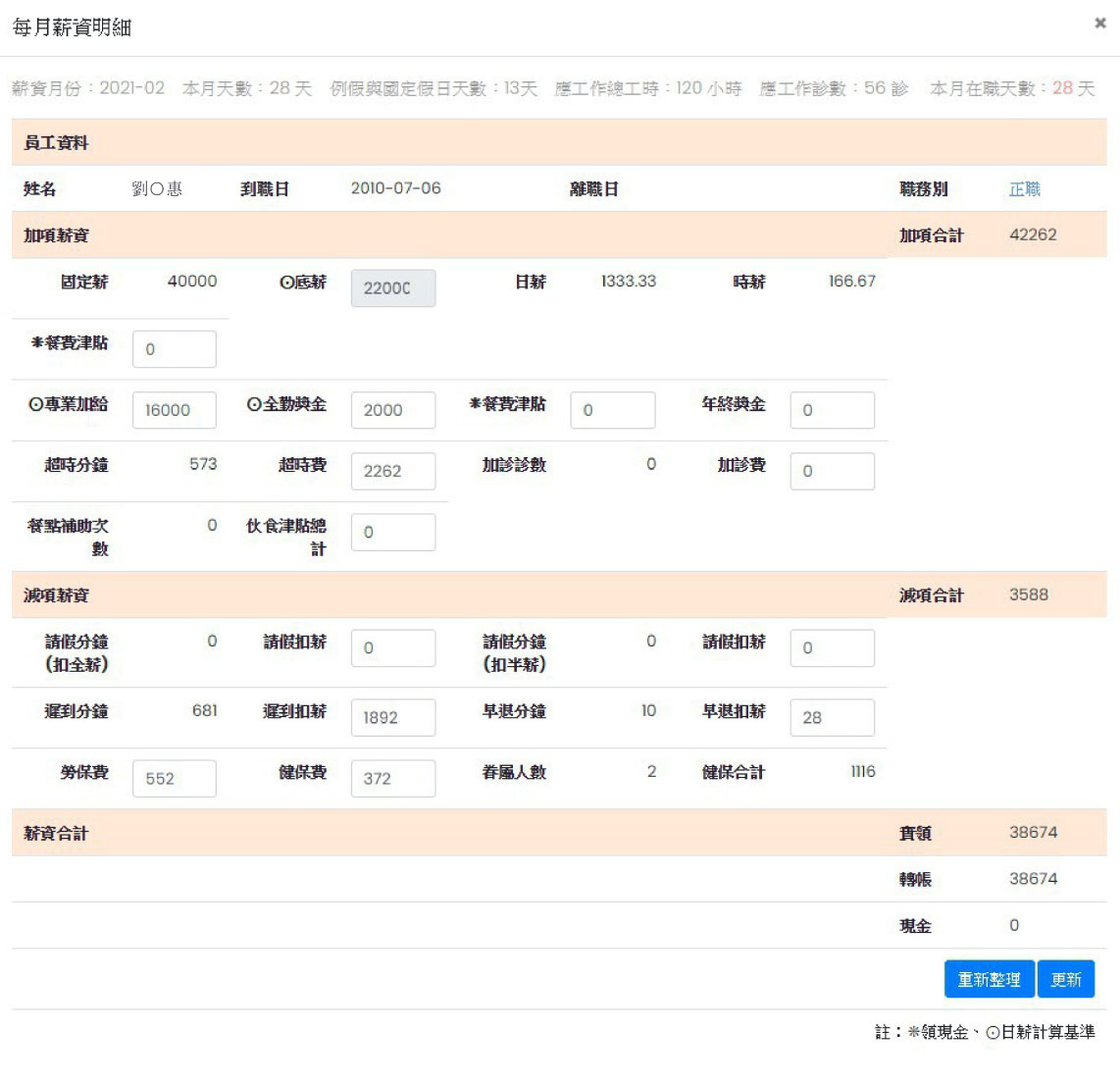
Task: Click 餐費津貼 field beside 全勤獎金
Action: [612, 410]
